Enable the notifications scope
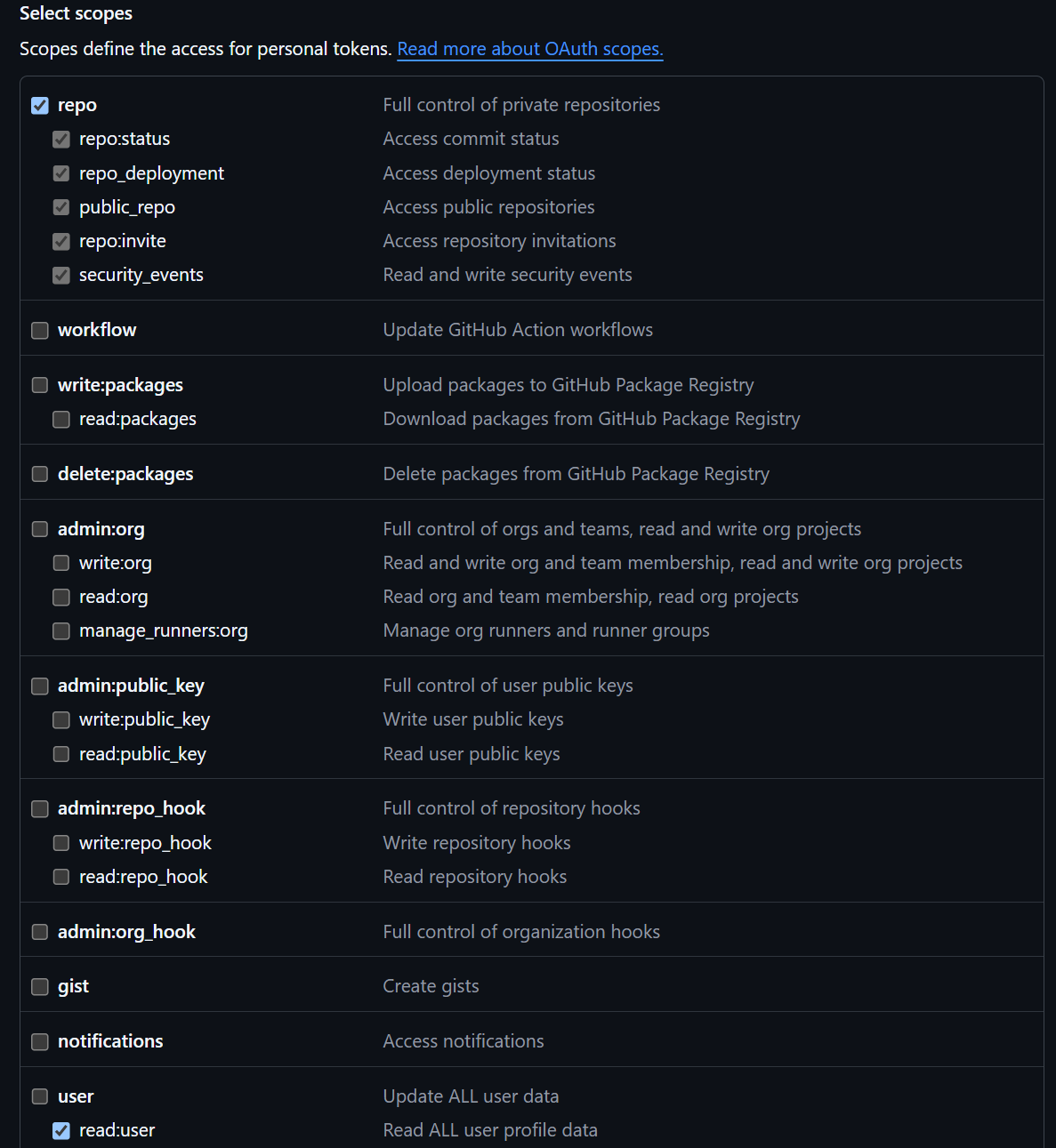The height and width of the screenshot is (1148, 1056). pyautogui.click(x=40, y=1041)
